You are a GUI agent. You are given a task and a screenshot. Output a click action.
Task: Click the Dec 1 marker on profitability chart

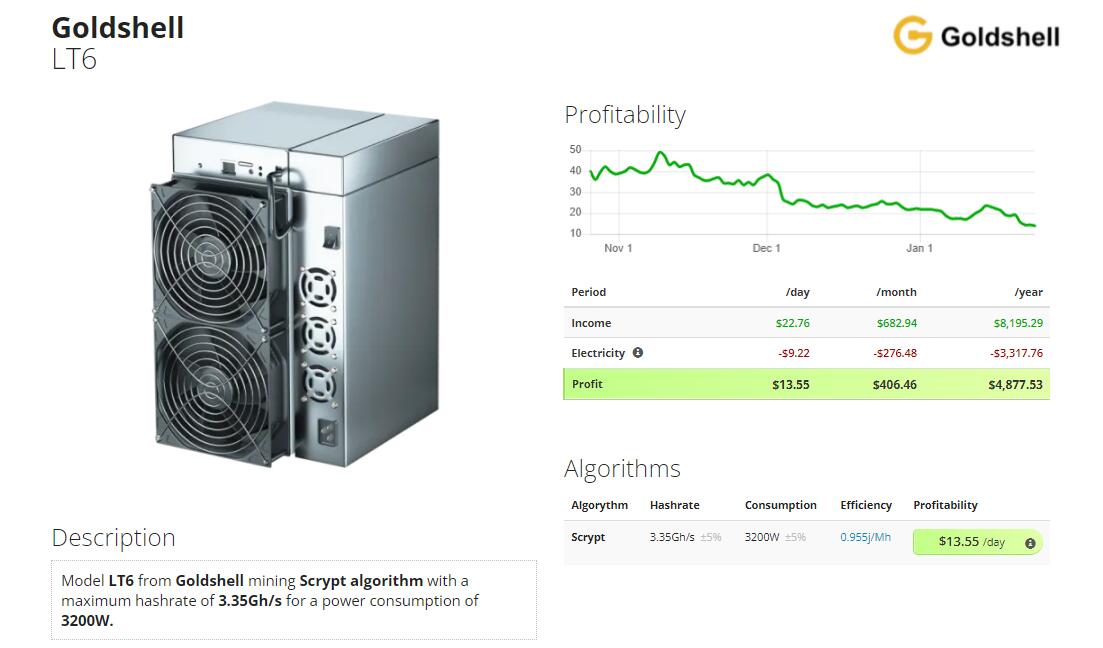pos(766,248)
